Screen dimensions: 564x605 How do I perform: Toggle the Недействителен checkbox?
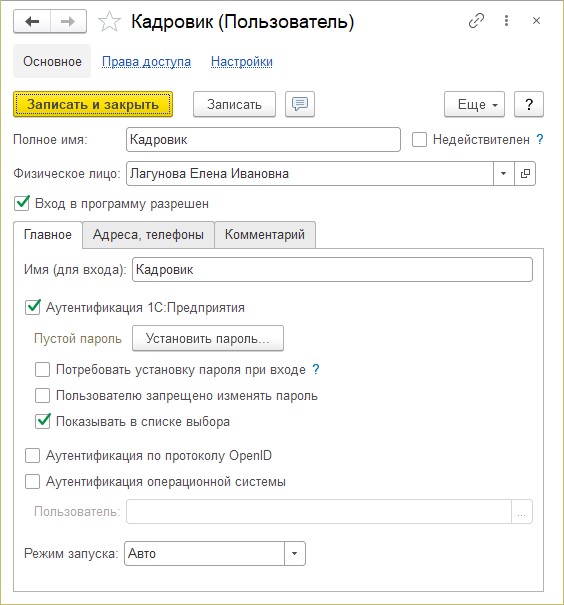419,139
